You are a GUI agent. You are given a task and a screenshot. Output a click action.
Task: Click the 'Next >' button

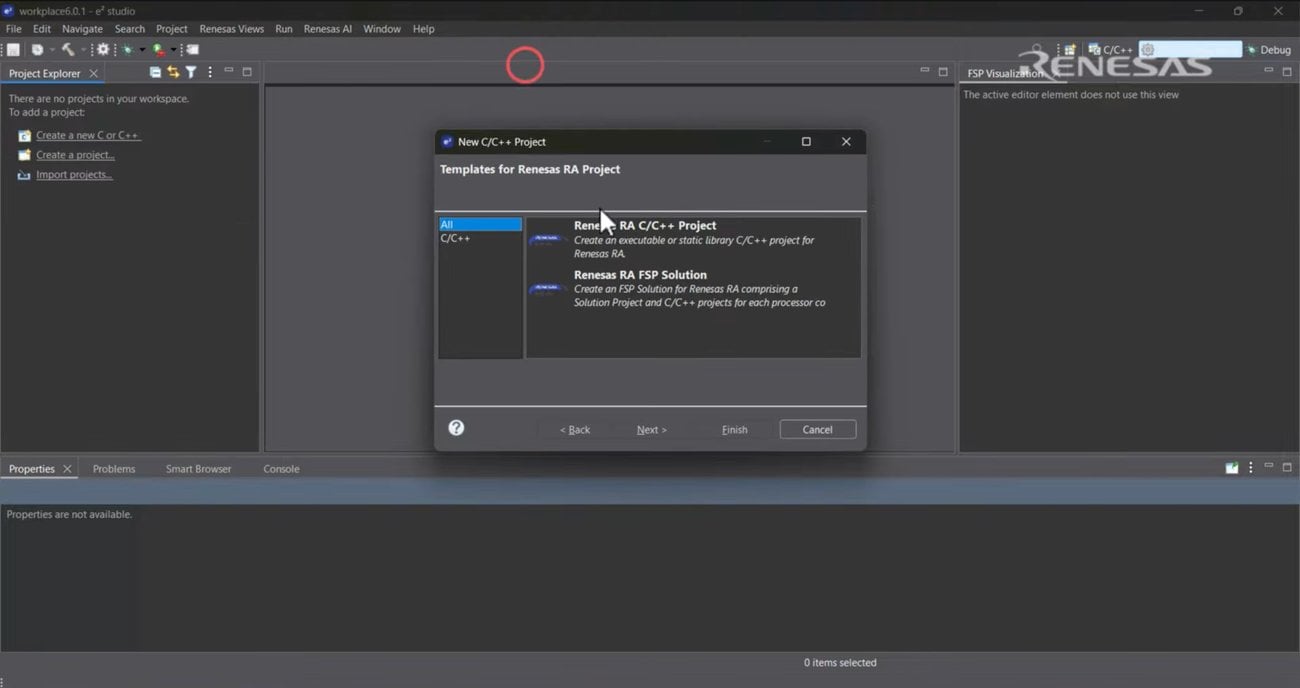pos(652,430)
